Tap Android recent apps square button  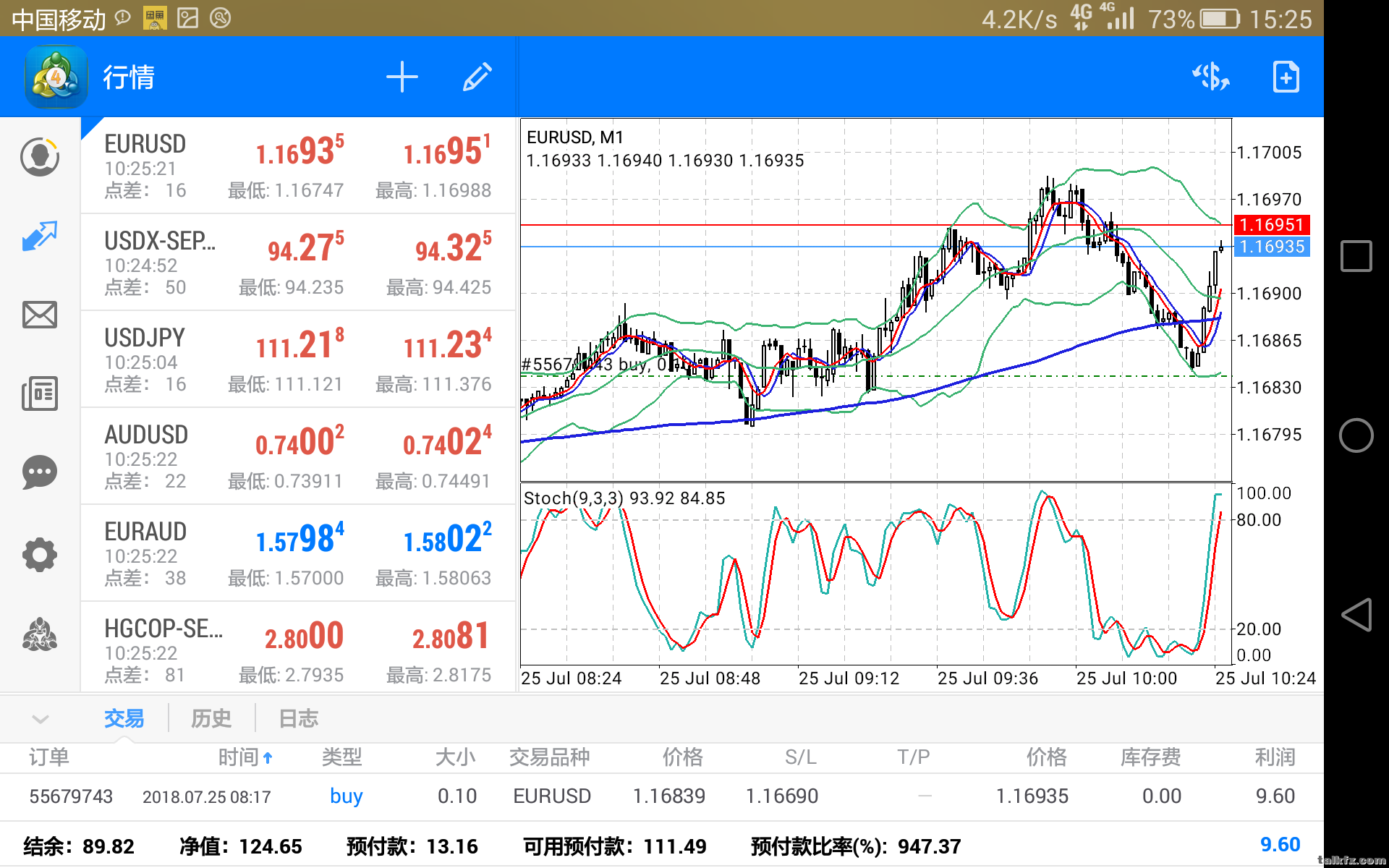pyautogui.click(x=1356, y=256)
